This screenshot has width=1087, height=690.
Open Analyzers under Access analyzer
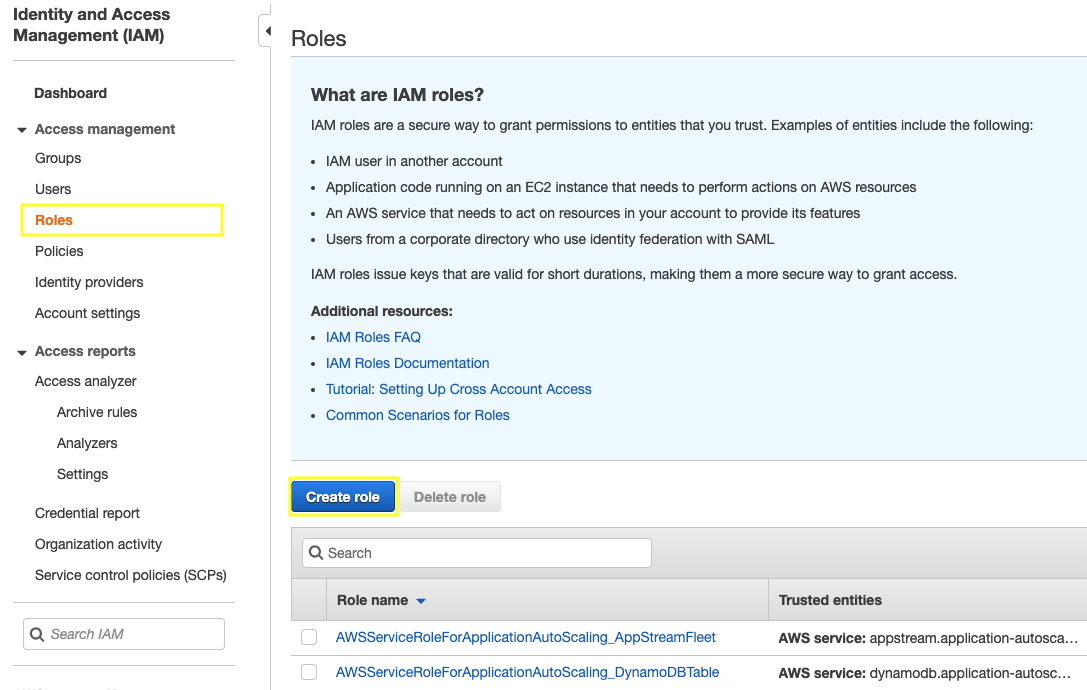coord(87,443)
